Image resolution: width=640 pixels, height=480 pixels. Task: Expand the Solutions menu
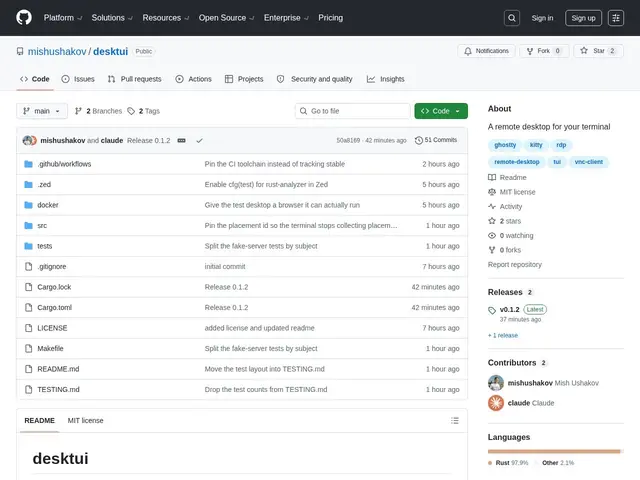point(112,18)
